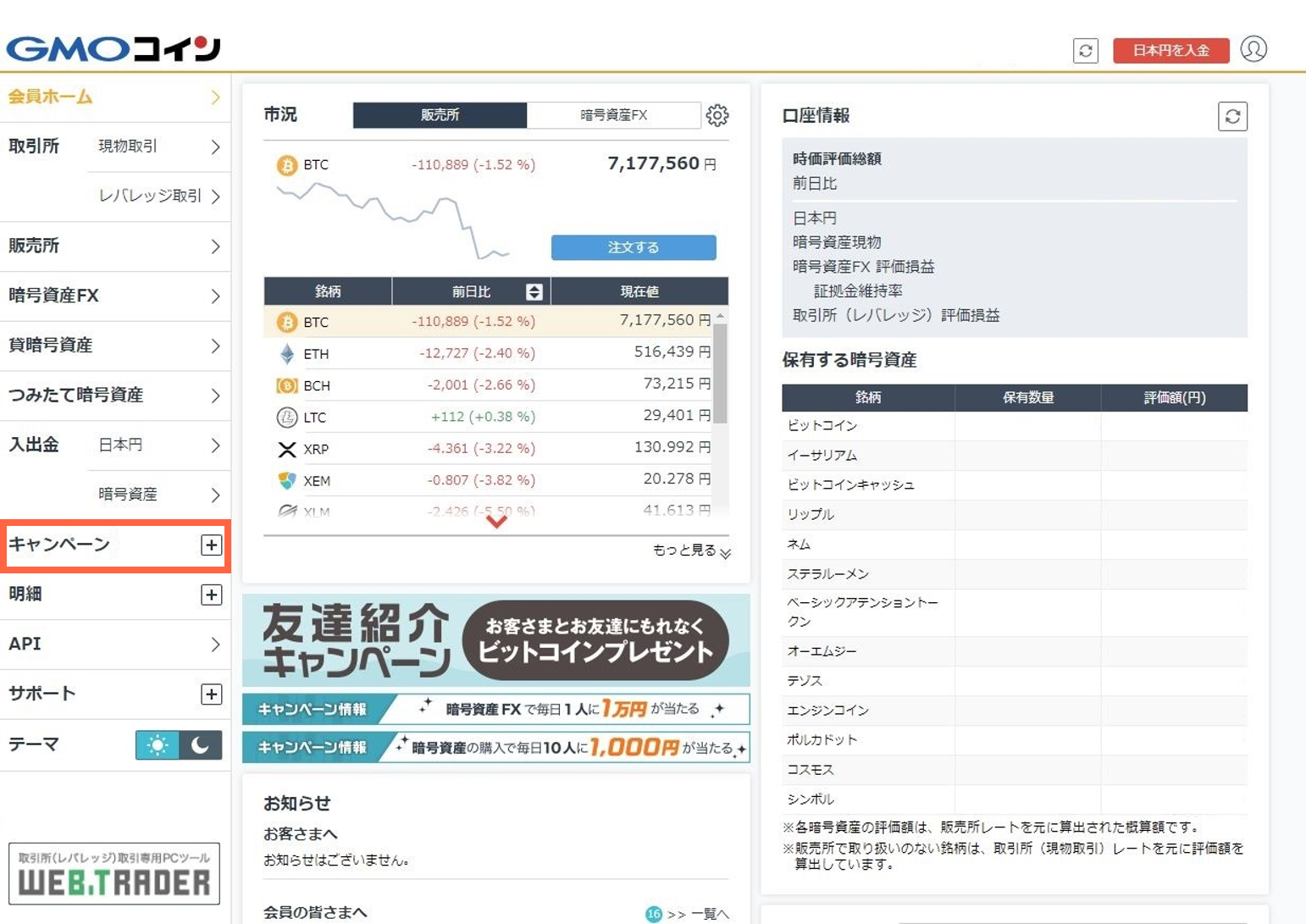Open 日本円 under 入出金
Viewport: 1306px width, 924px height.
159,445
